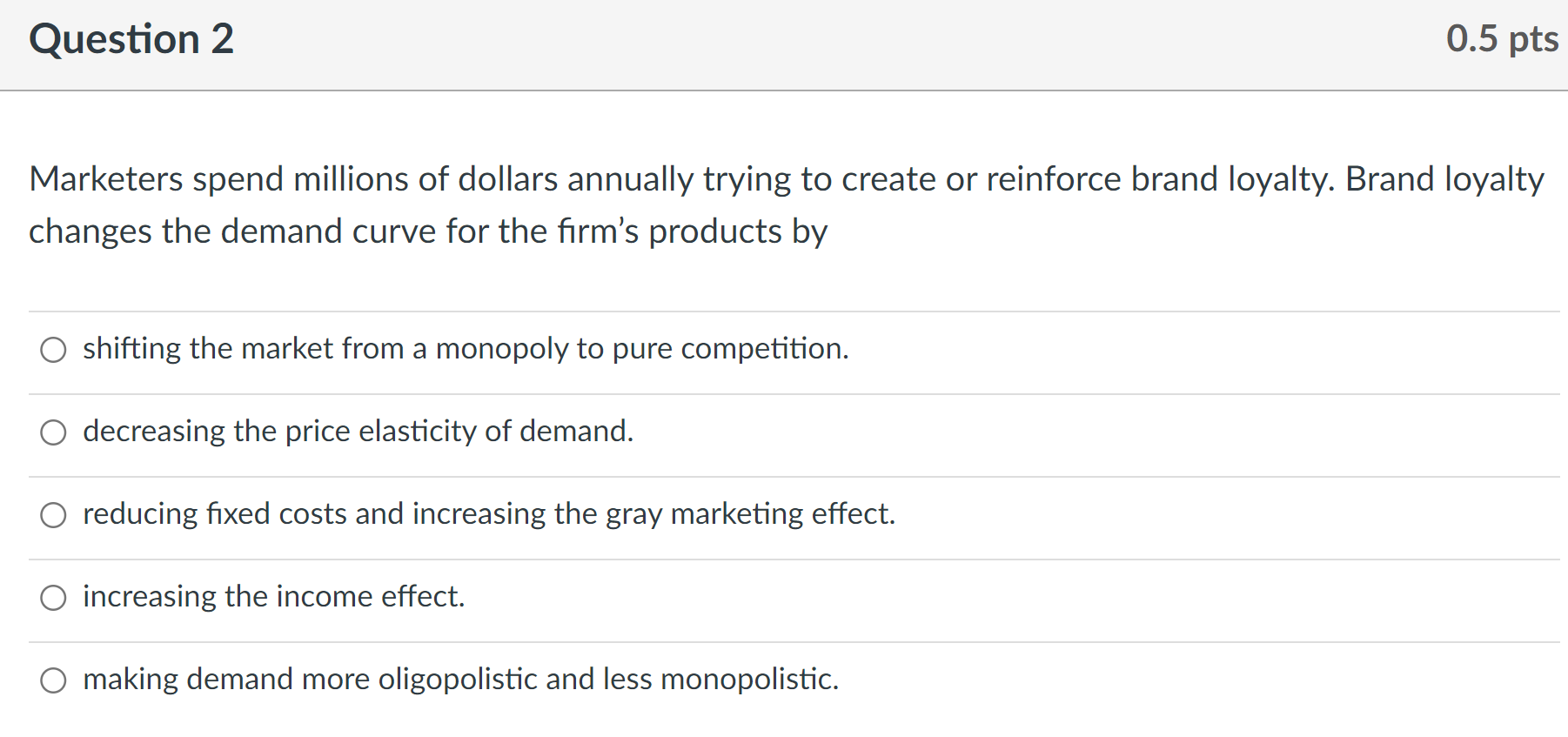1568x737 pixels.
Task: Mark the "making demand more oligopolistic" radio button
Action: pyautogui.click(x=53, y=680)
